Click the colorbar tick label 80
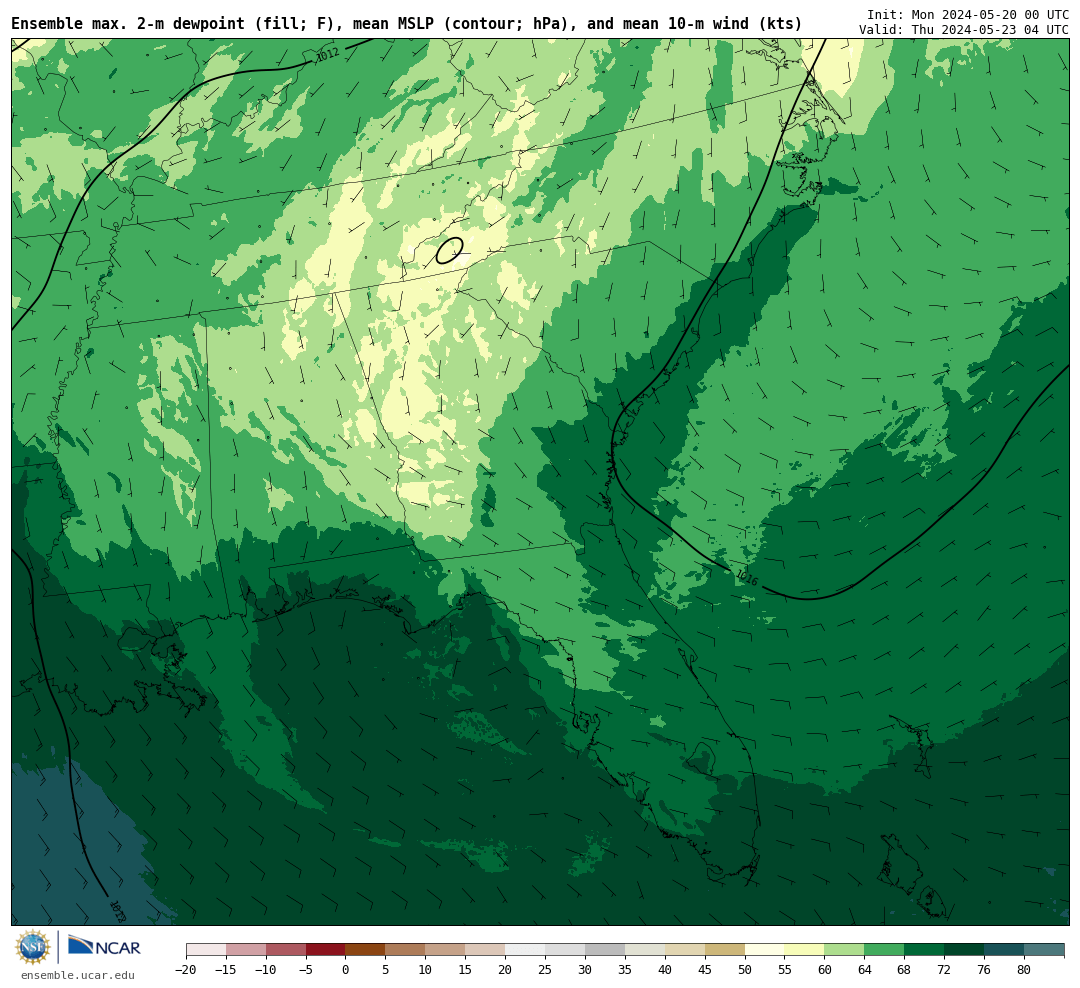 click(x=1024, y=969)
